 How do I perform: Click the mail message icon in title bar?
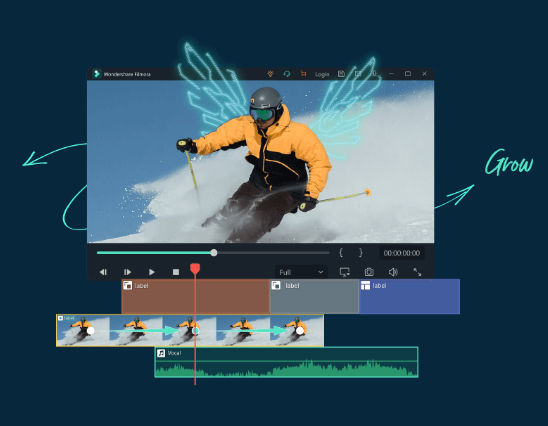coord(358,74)
